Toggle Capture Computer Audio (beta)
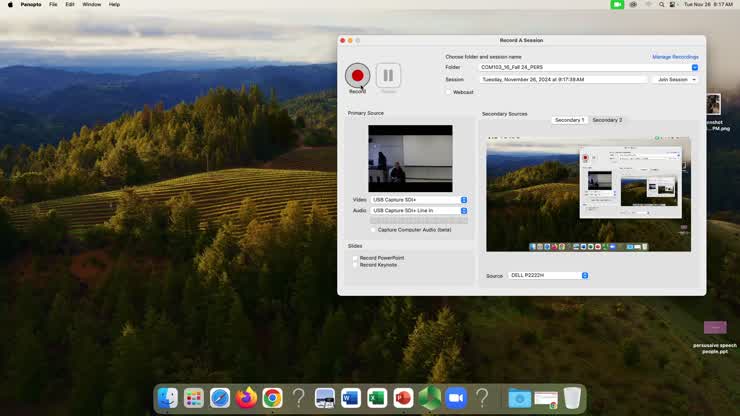This screenshot has height=416, width=740. pyautogui.click(x=374, y=229)
